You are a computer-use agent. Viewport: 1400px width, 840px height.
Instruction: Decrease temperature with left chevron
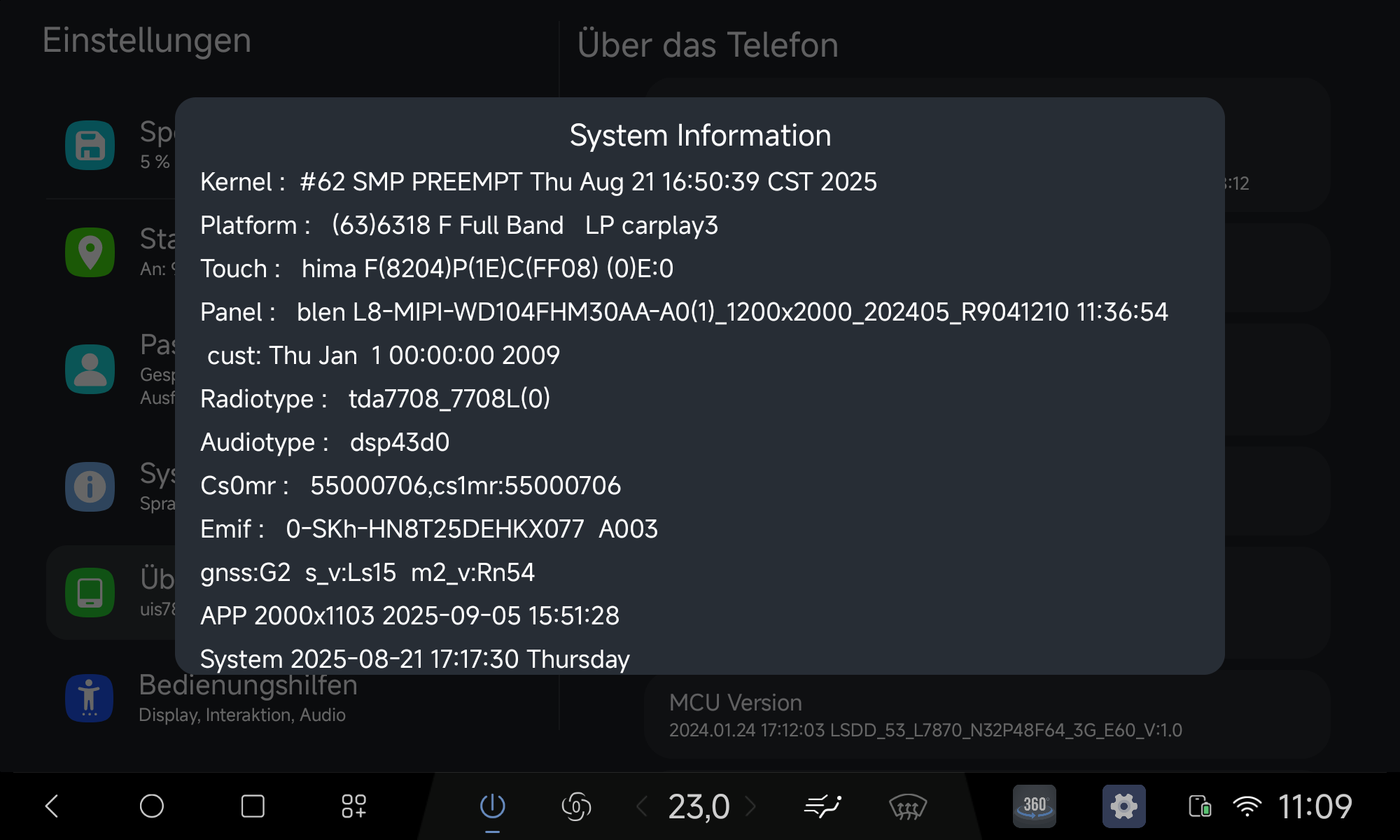(641, 806)
